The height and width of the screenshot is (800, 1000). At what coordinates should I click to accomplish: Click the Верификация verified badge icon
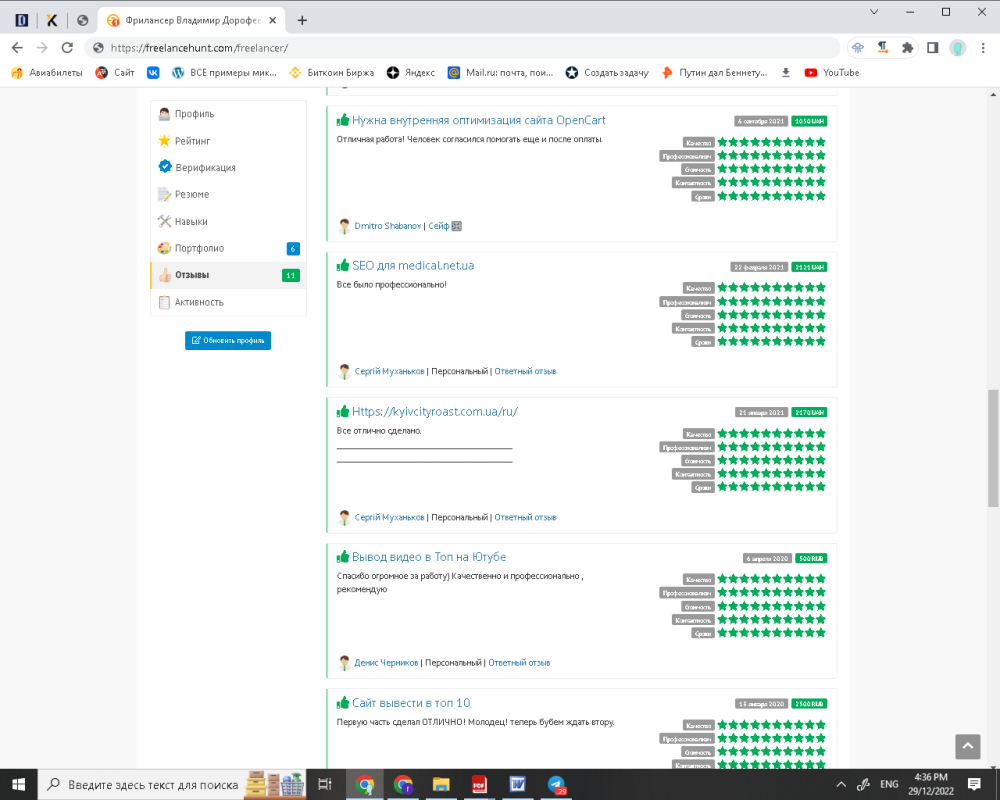pos(165,168)
